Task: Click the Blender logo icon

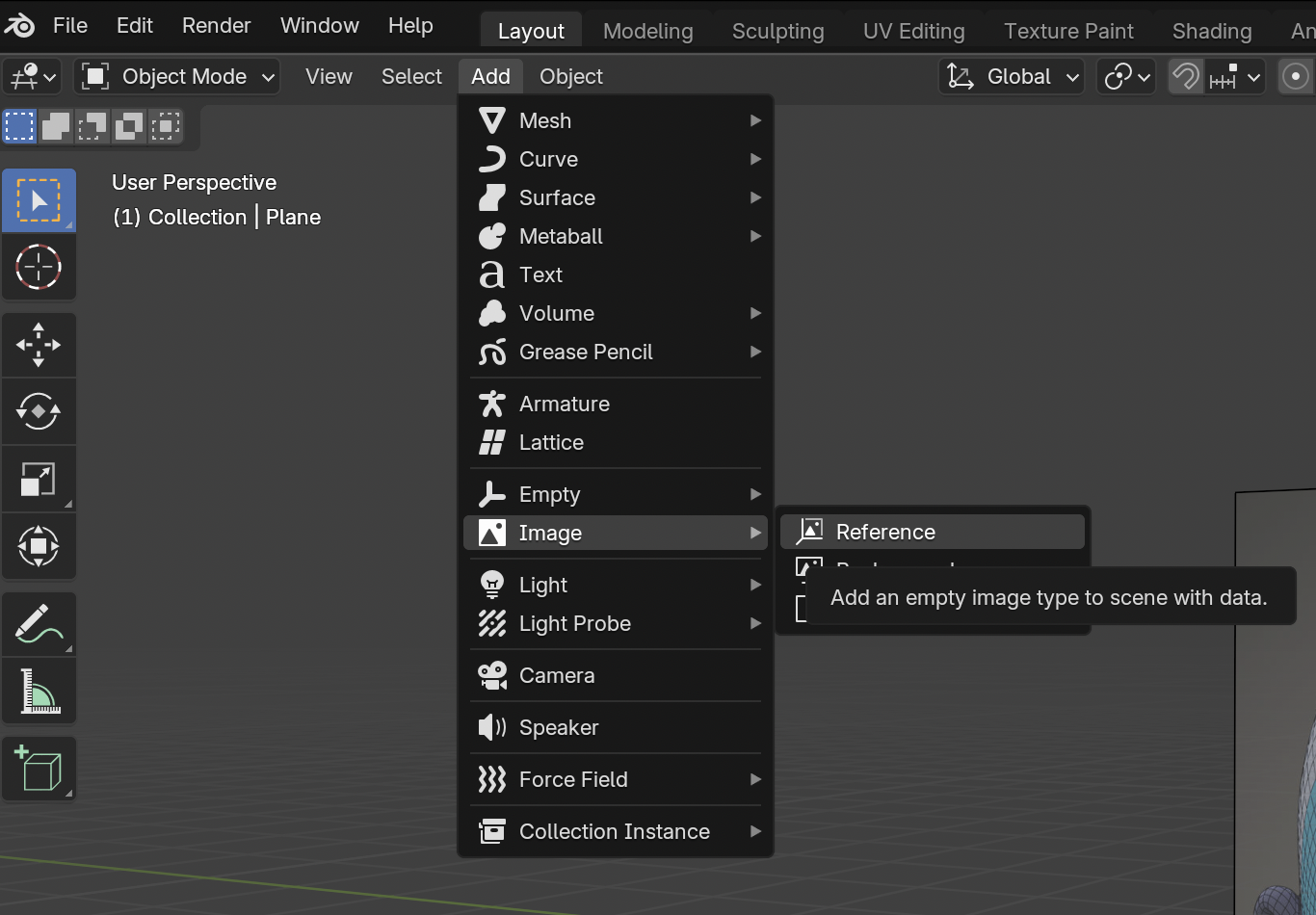Action: [x=19, y=26]
